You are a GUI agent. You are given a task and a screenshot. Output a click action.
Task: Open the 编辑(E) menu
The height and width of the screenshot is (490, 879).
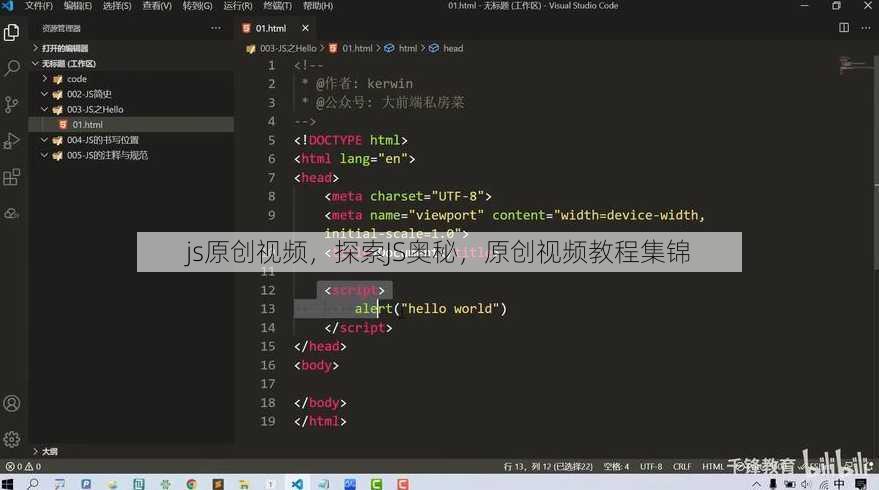pyautogui.click(x=77, y=6)
